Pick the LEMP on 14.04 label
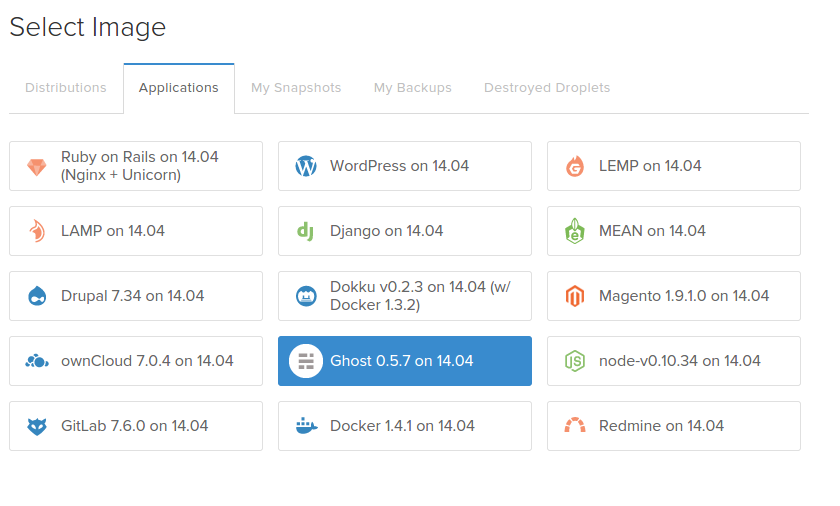840x506 pixels. pos(650,166)
